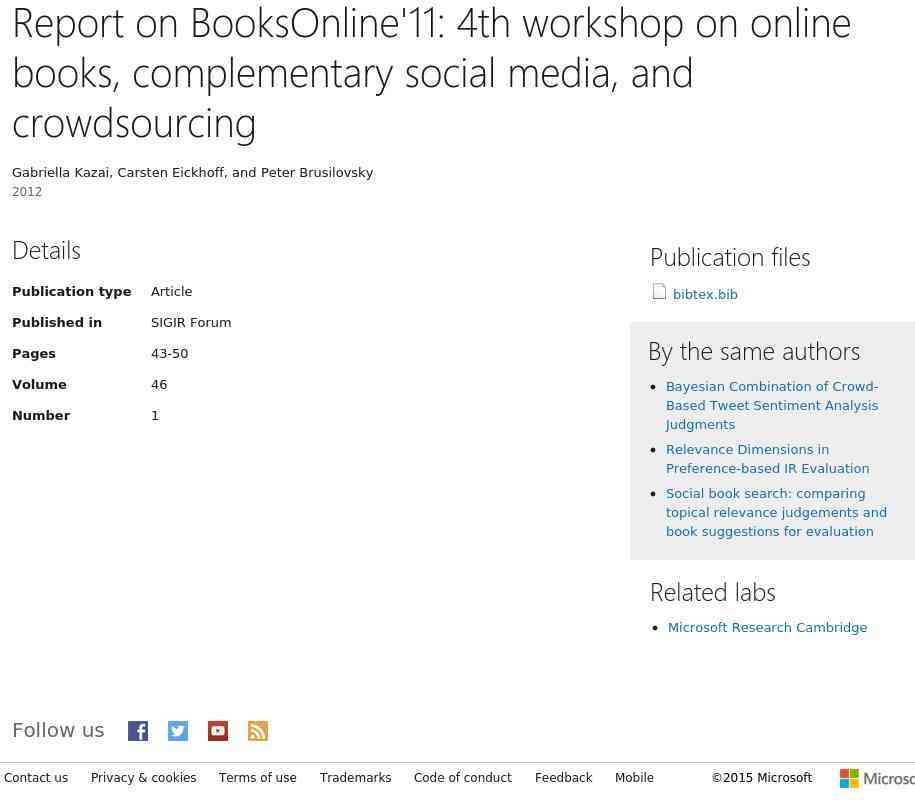Click the authors line Gabriella Kazai
The image size is (915, 800).
[x=193, y=173]
